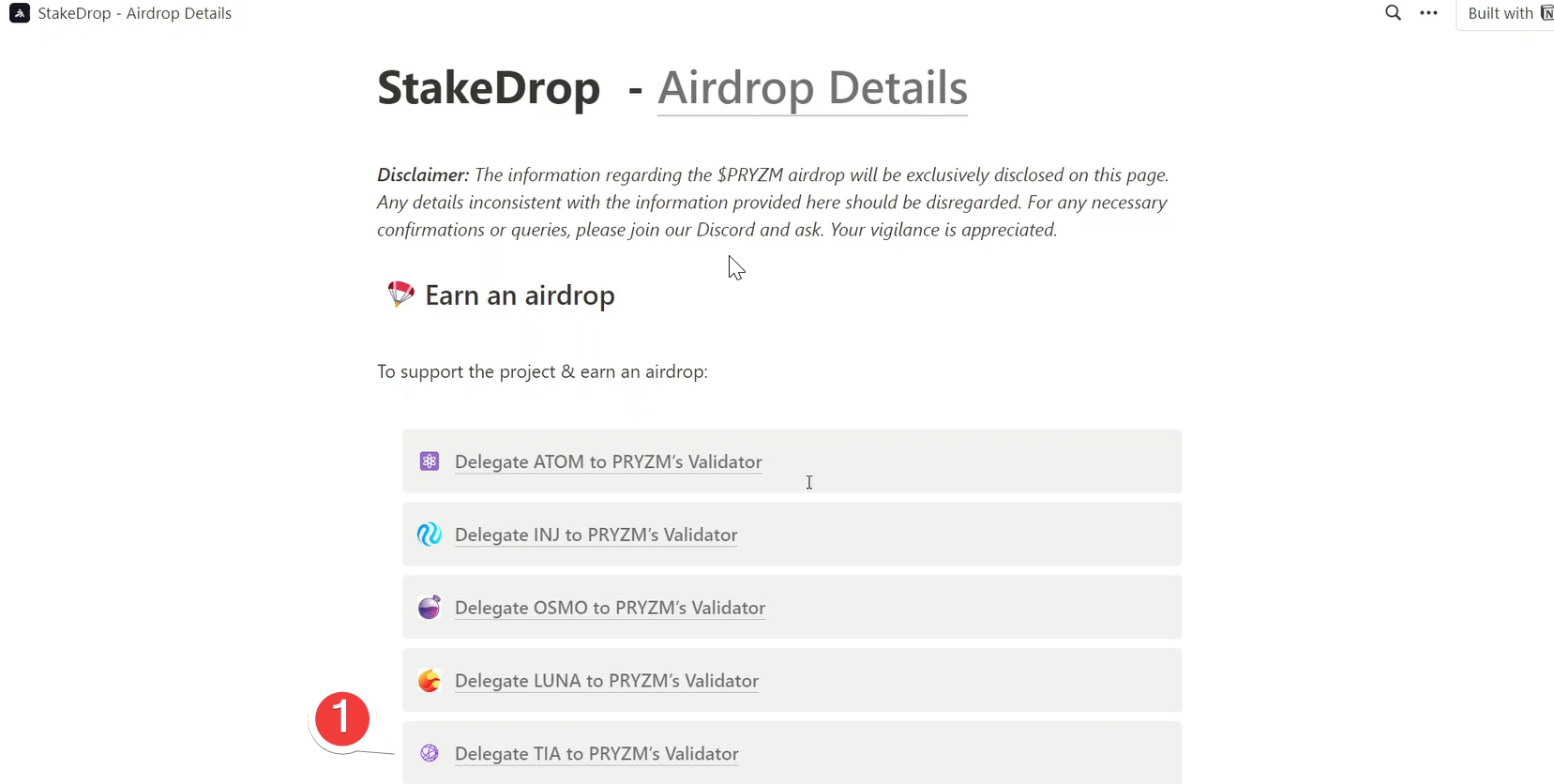Click the PRYZM page logo icon

tap(20, 13)
